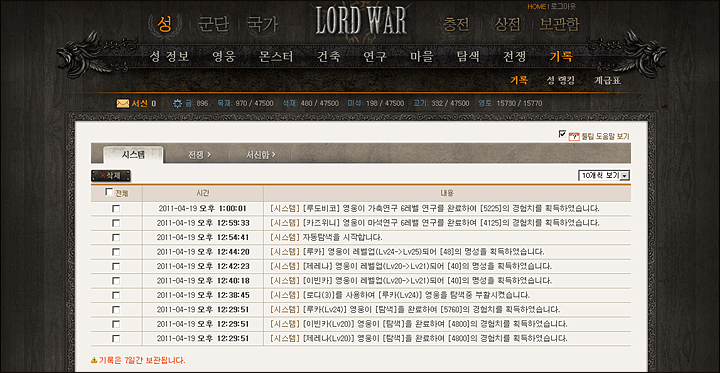Image resolution: width=720 pixels, height=373 pixels.
Task: Click the 카즈위니 마석연구 6레벨 log message
Action: tap(435, 223)
